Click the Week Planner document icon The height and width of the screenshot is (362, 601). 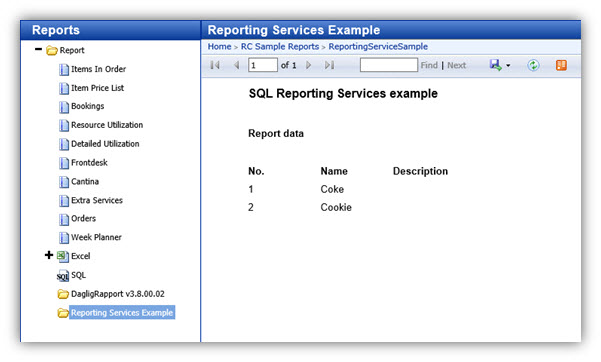tap(64, 238)
